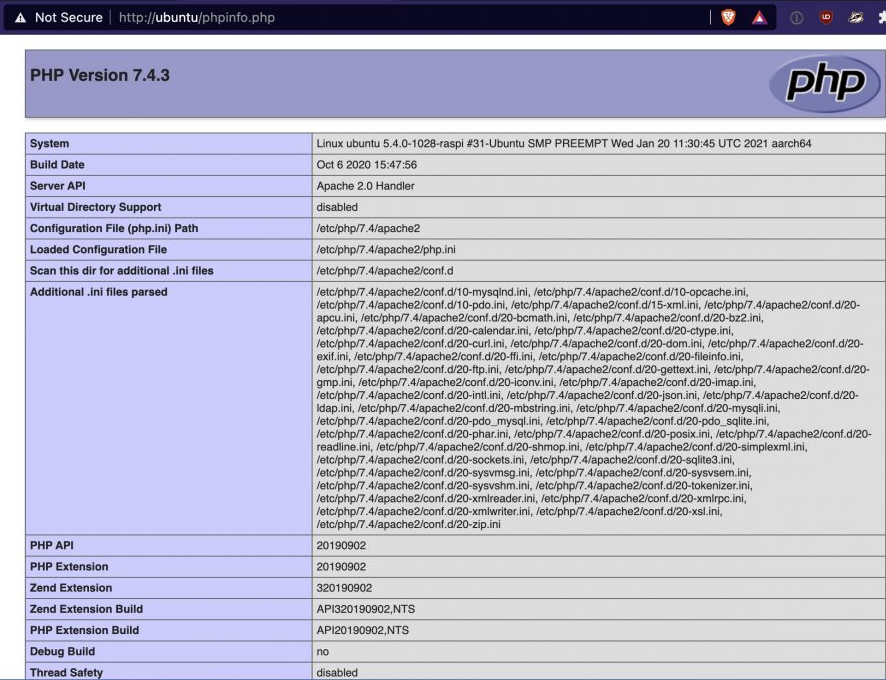
Task: Click the "Additional .ini files parsed" label
Action: (x=98, y=292)
